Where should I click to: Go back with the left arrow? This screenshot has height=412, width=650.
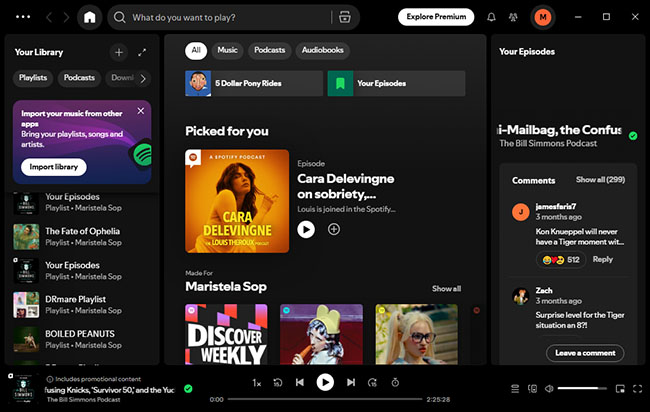(49, 17)
